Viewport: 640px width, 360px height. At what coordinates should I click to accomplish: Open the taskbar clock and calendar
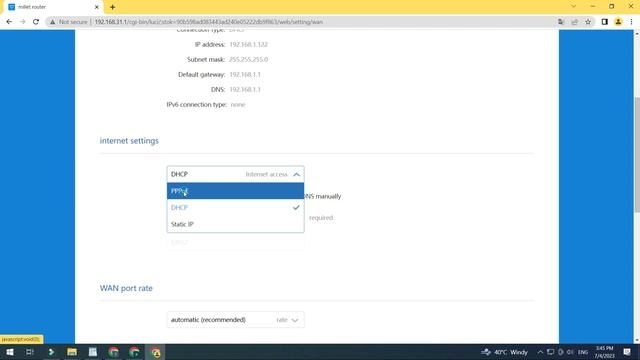(x=604, y=352)
